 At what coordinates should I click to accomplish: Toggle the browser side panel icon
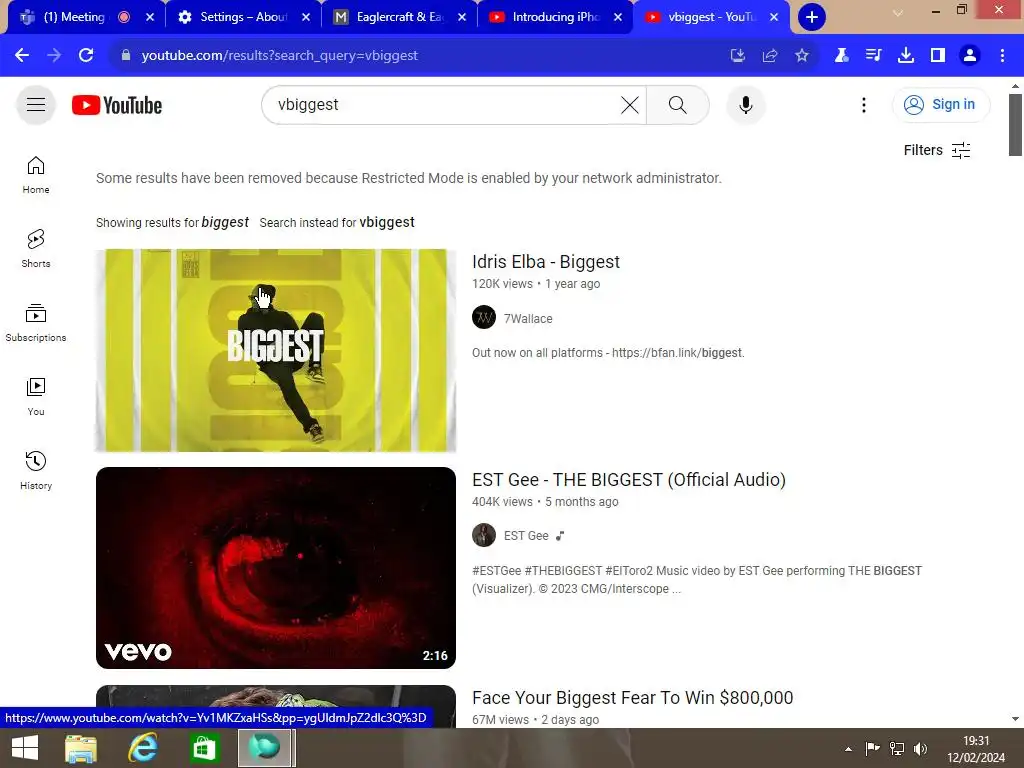click(x=937, y=55)
